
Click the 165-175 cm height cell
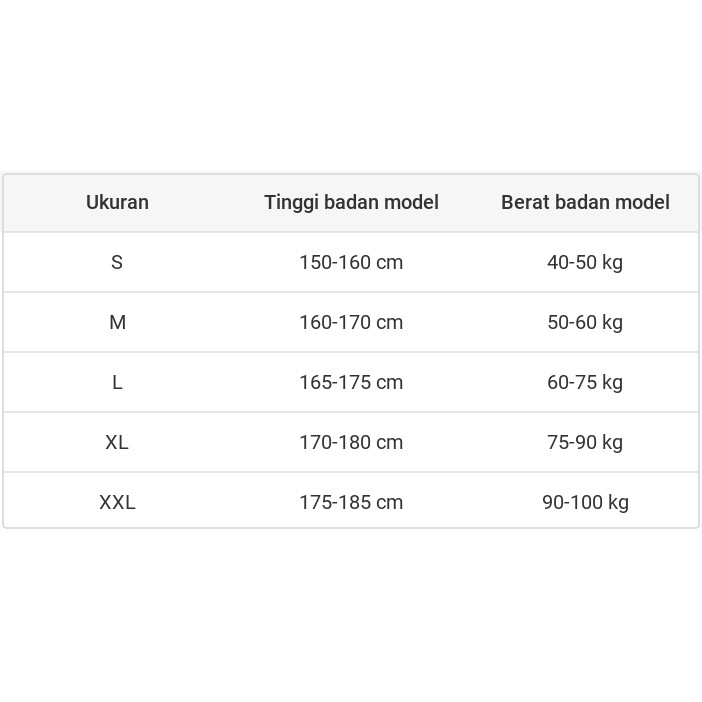click(x=351, y=382)
